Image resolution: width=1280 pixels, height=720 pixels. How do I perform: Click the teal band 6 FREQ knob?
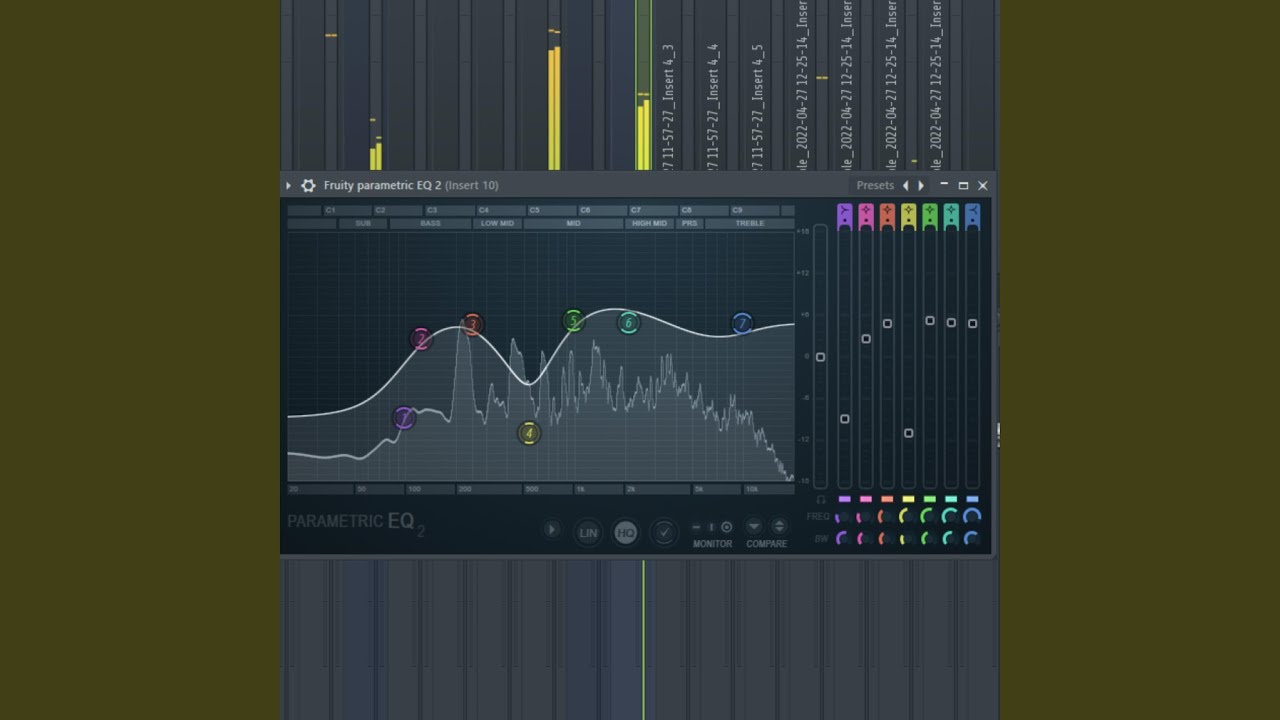950,517
